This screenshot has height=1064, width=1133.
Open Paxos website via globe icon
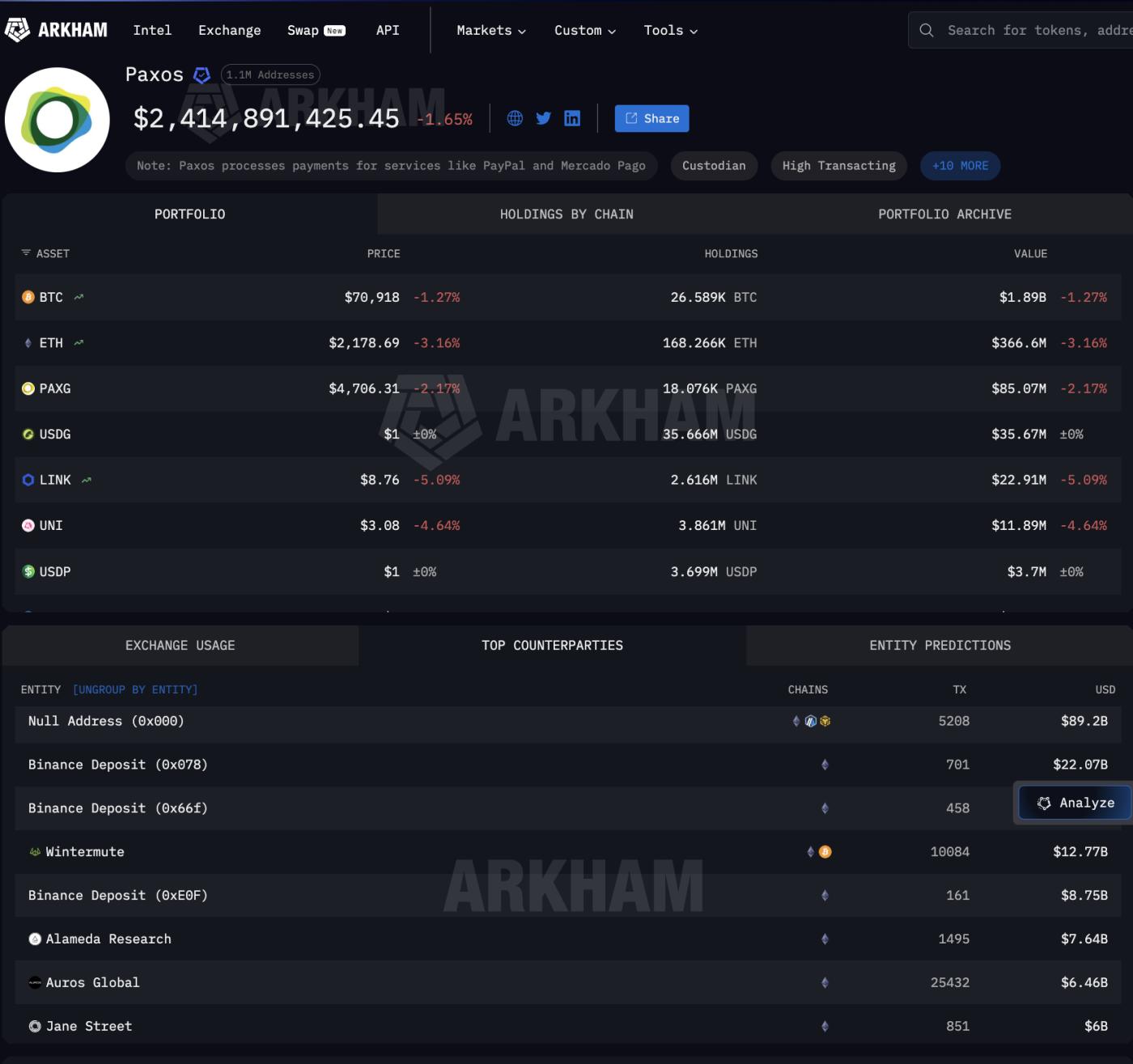coord(515,118)
